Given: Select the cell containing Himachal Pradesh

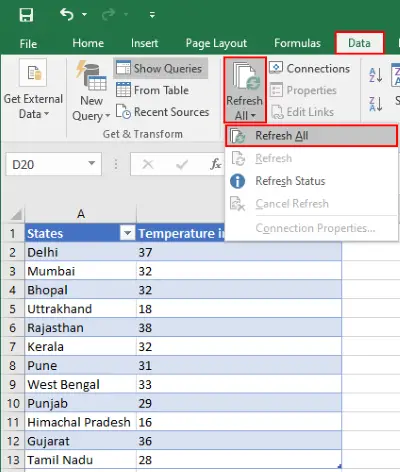Looking at the screenshot, I should point(80,422).
